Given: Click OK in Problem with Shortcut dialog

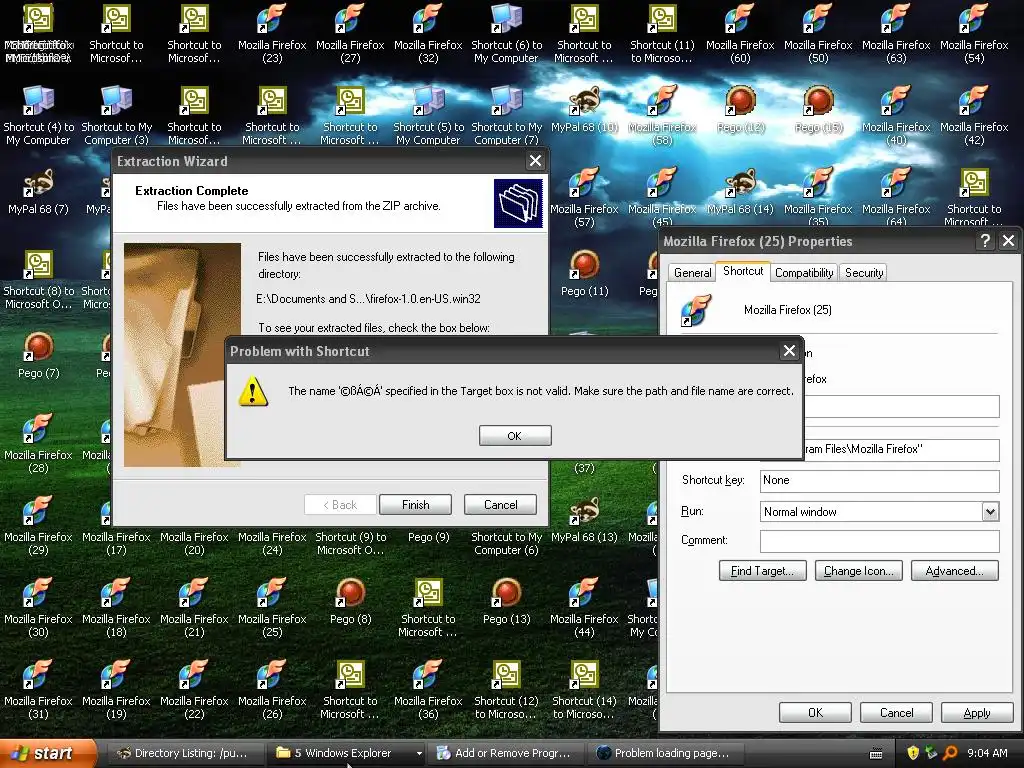Looking at the screenshot, I should click(515, 436).
